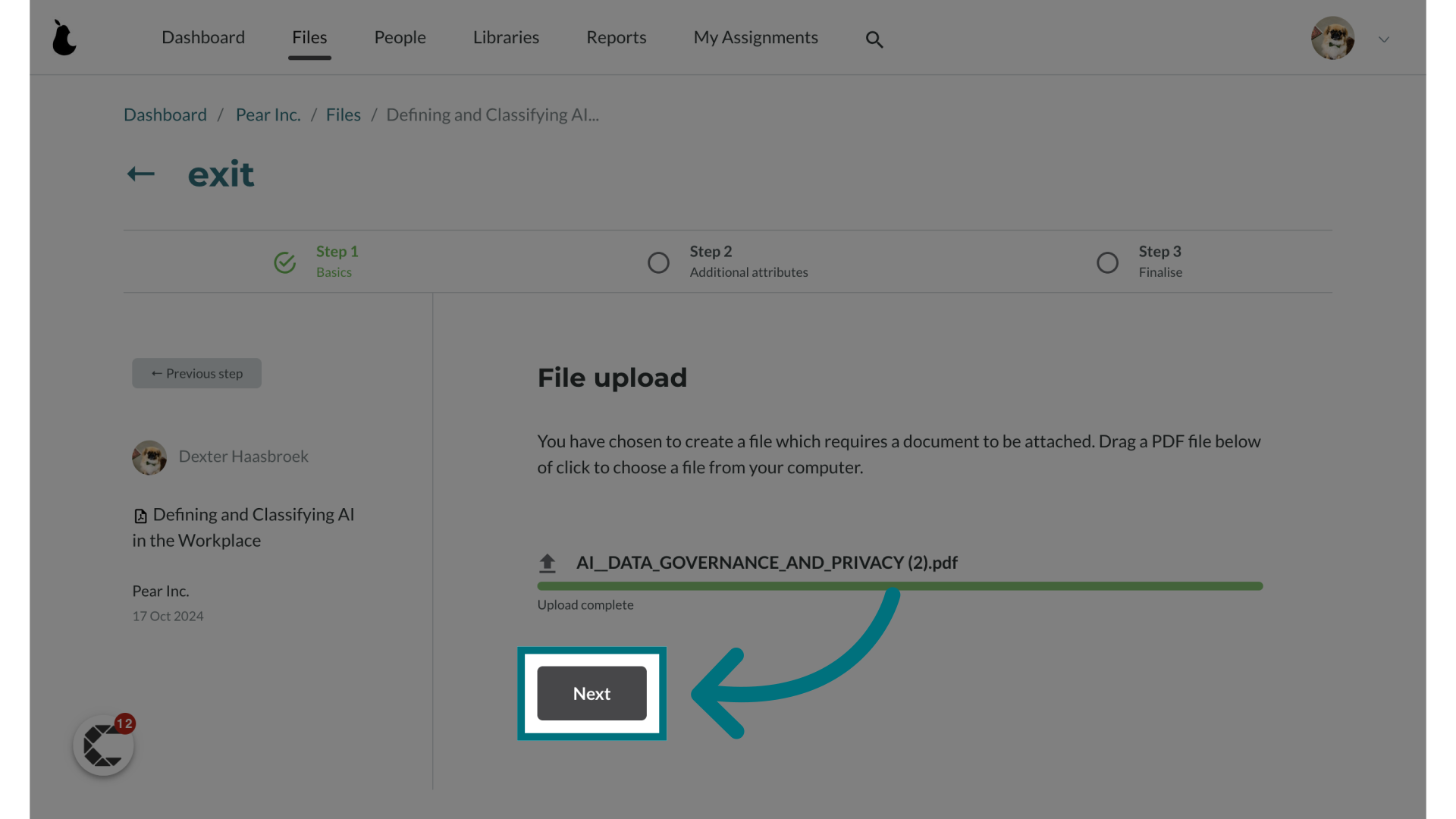Click the Step 3 Finalise circle expander
This screenshot has height=819, width=1456.
tap(1107, 261)
